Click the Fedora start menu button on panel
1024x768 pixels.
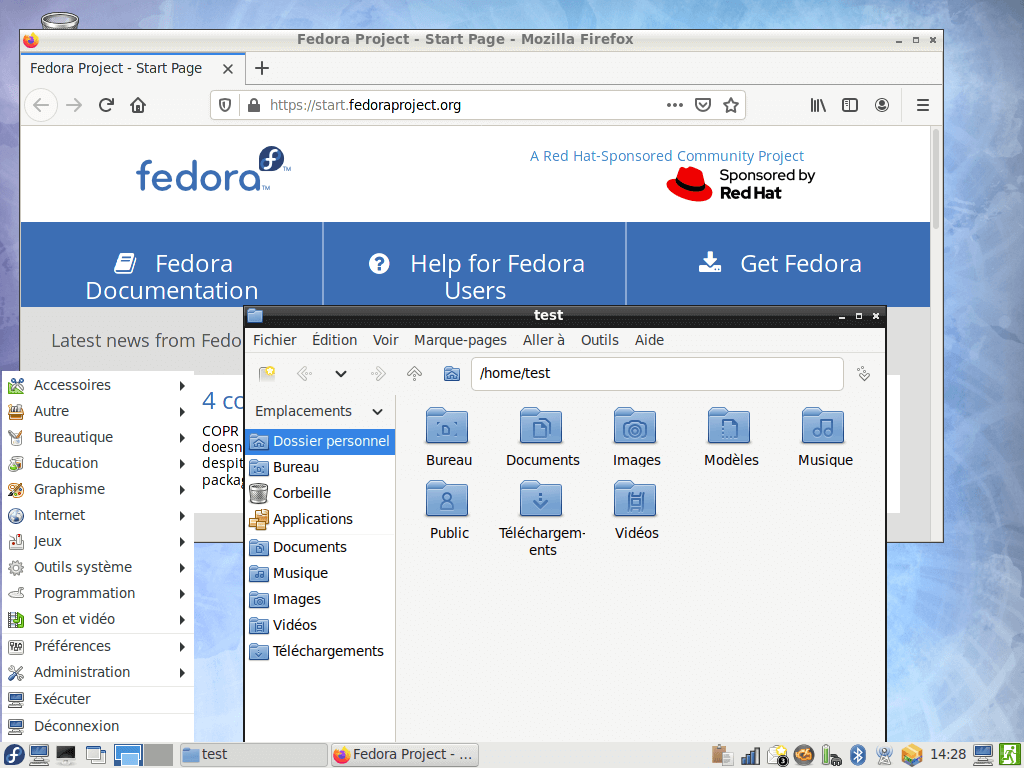(x=13, y=755)
